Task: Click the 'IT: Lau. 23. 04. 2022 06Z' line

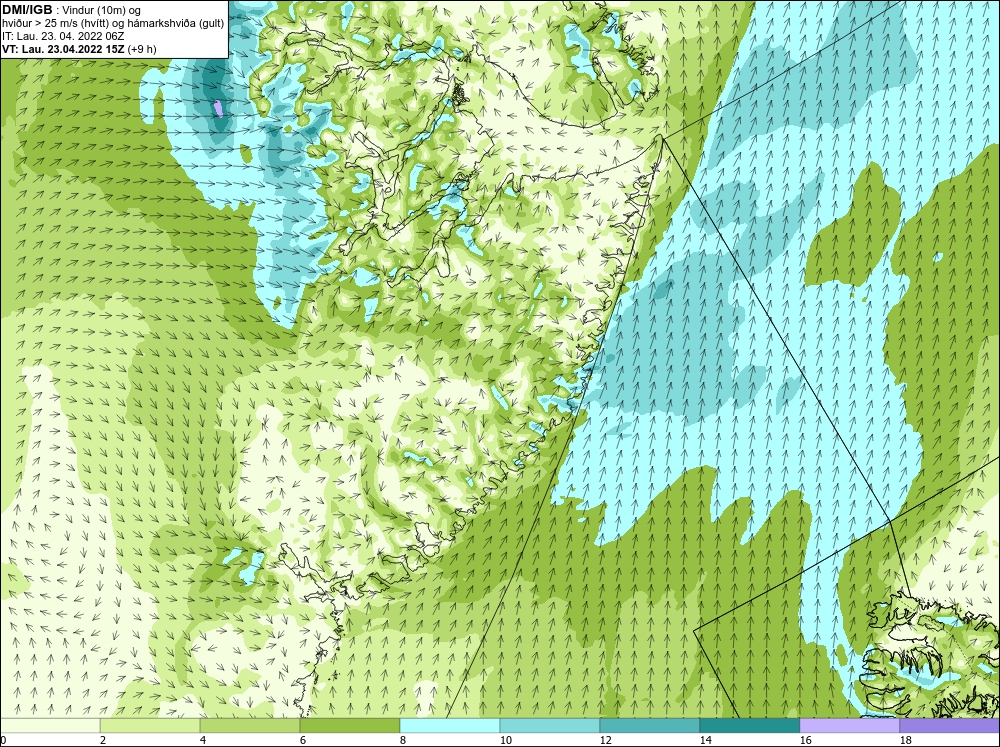Action: (63, 36)
